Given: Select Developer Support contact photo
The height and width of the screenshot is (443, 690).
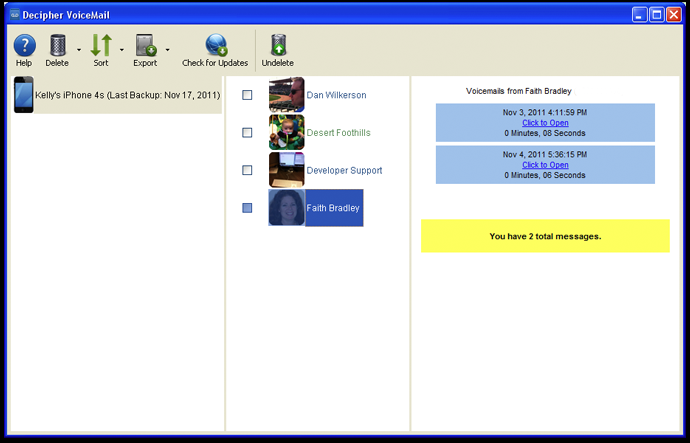Looking at the screenshot, I should [286, 170].
